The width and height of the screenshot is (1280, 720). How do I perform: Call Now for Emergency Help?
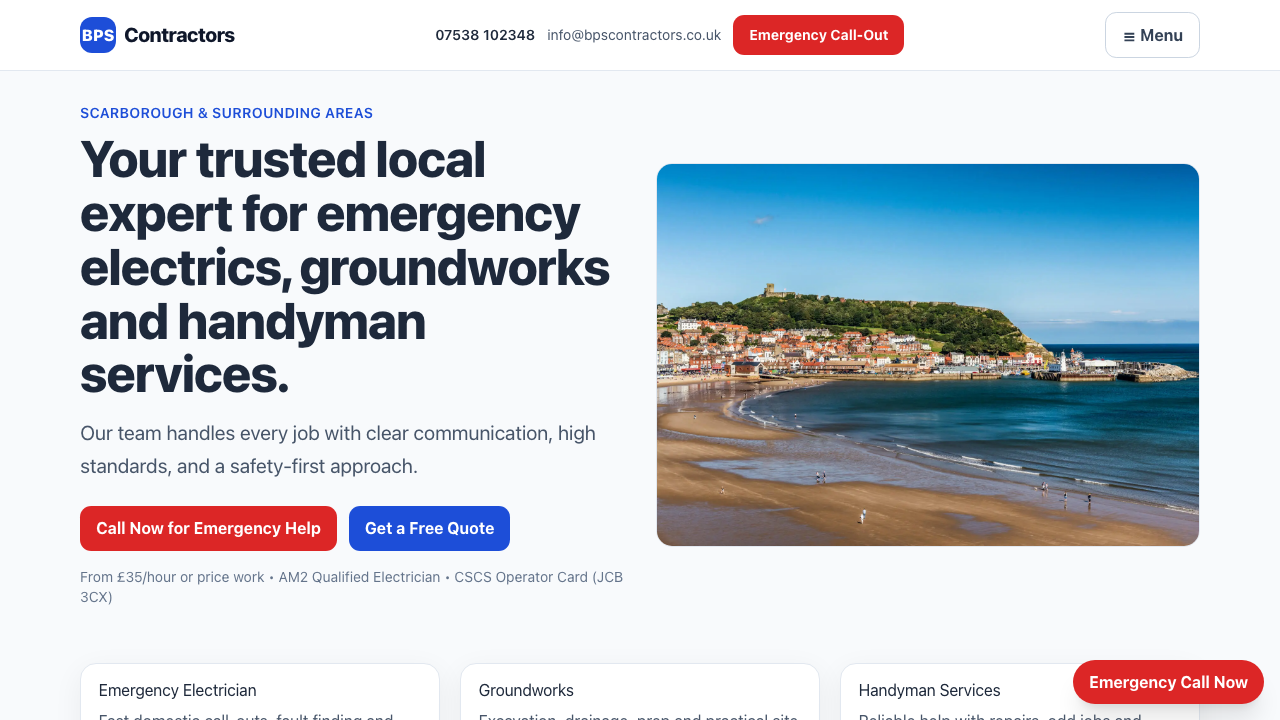click(208, 528)
